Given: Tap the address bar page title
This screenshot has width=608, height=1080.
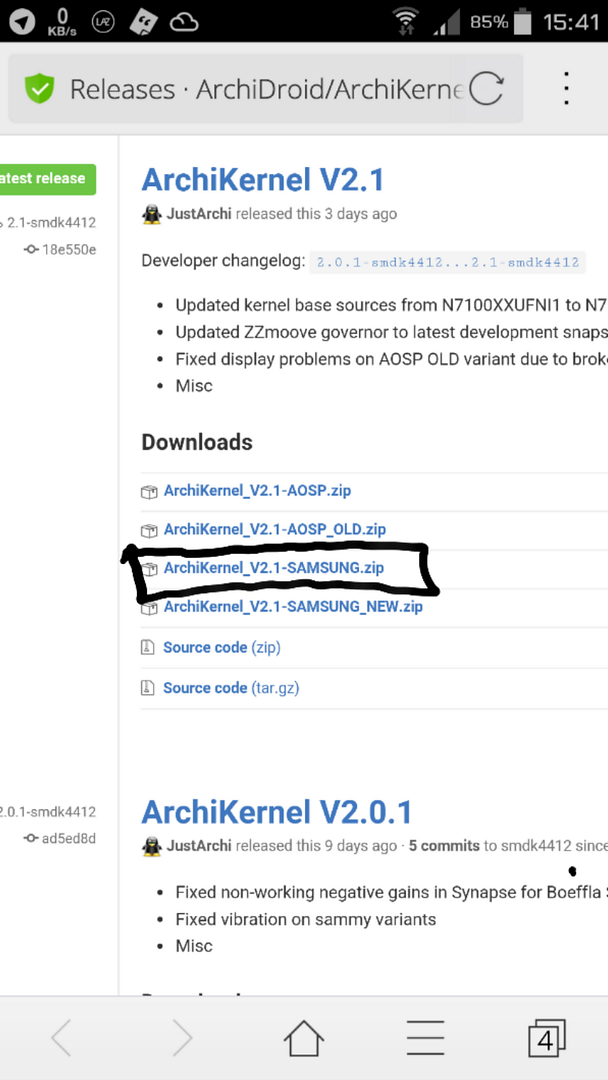Looking at the screenshot, I should pos(265,90).
